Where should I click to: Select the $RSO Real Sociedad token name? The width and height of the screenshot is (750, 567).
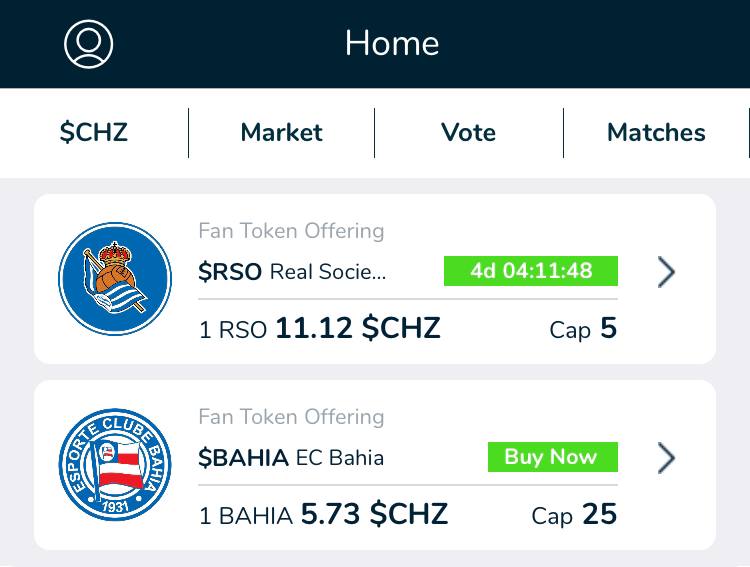292,272
